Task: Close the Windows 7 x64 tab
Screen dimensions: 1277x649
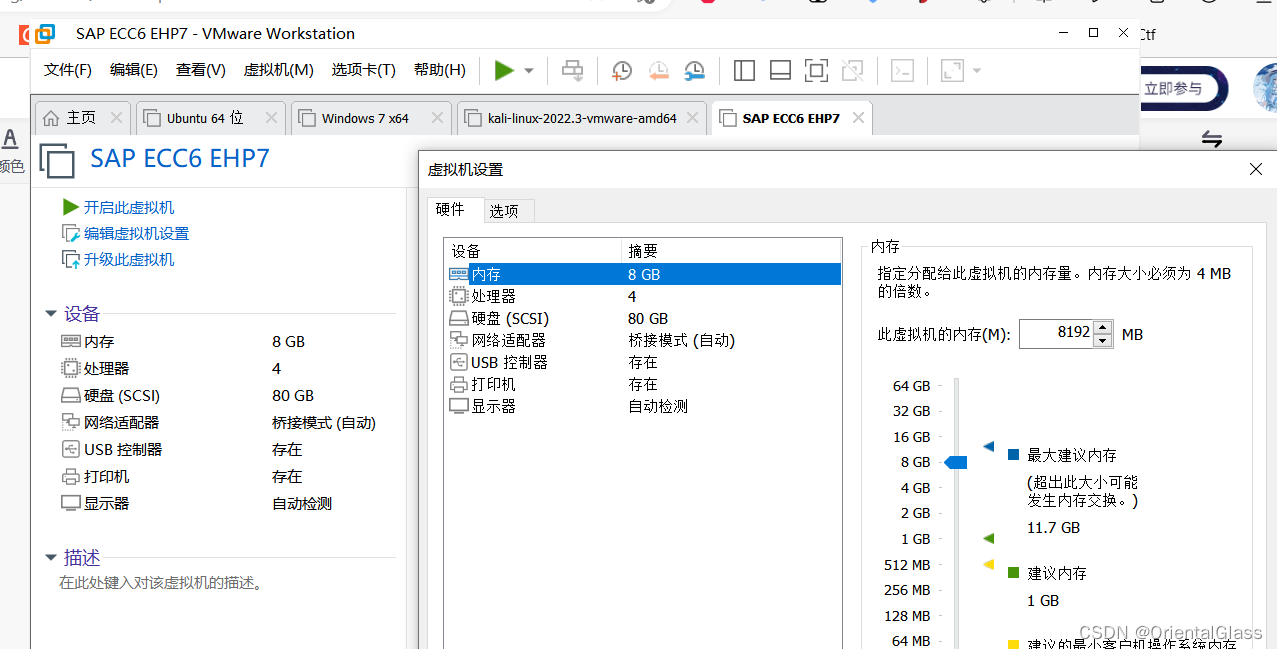Action: (437, 118)
